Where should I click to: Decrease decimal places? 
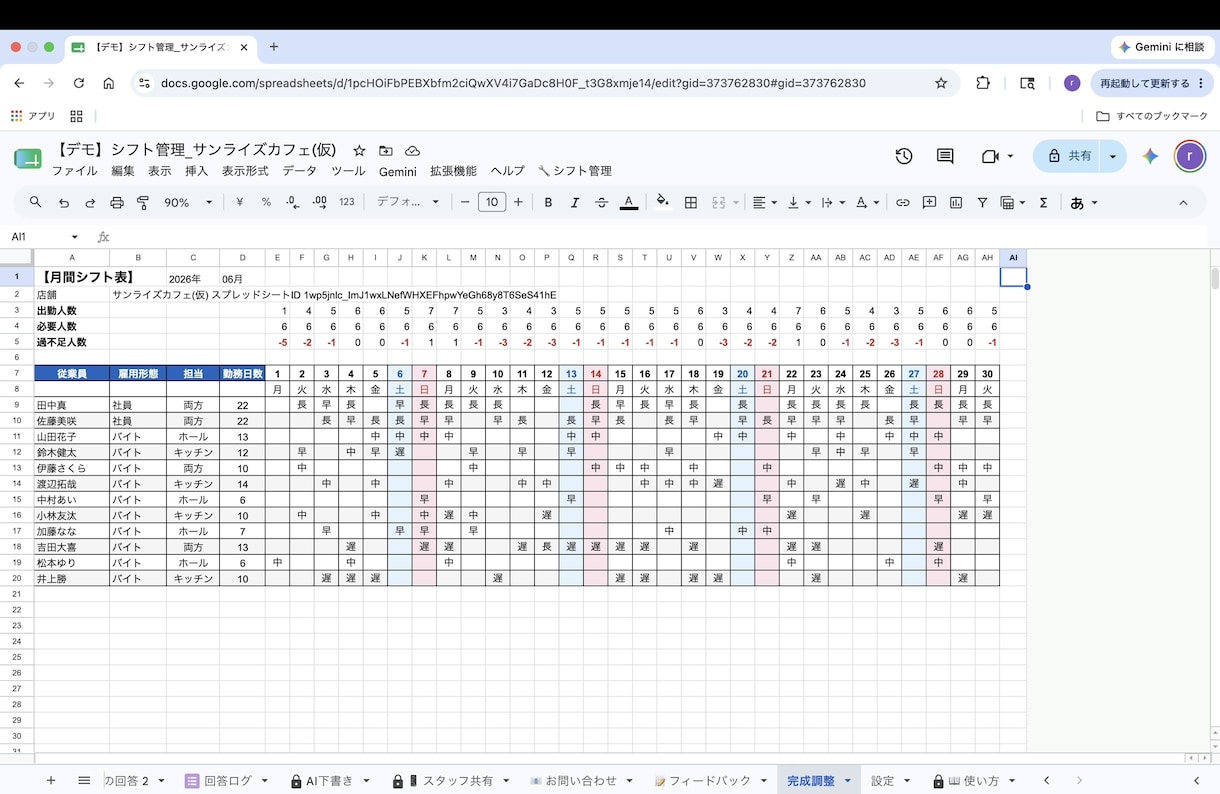[x=292, y=202]
